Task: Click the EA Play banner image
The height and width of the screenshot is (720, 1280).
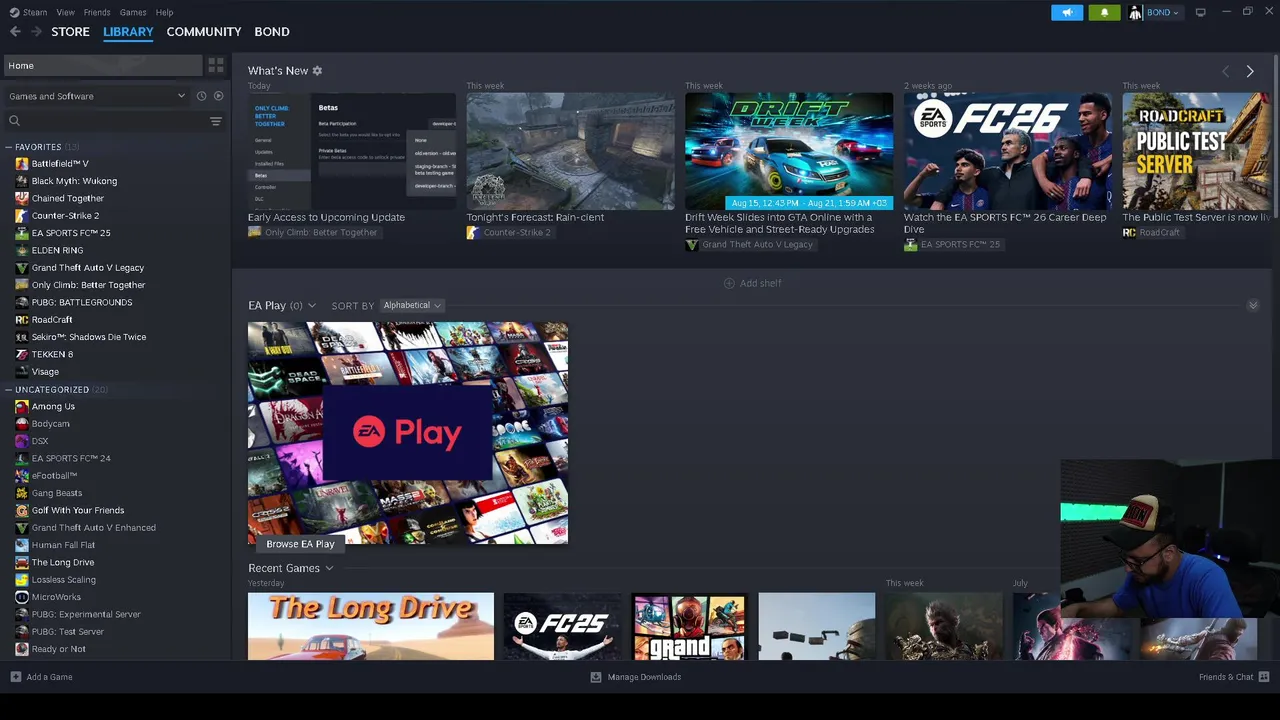Action: click(x=408, y=433)
